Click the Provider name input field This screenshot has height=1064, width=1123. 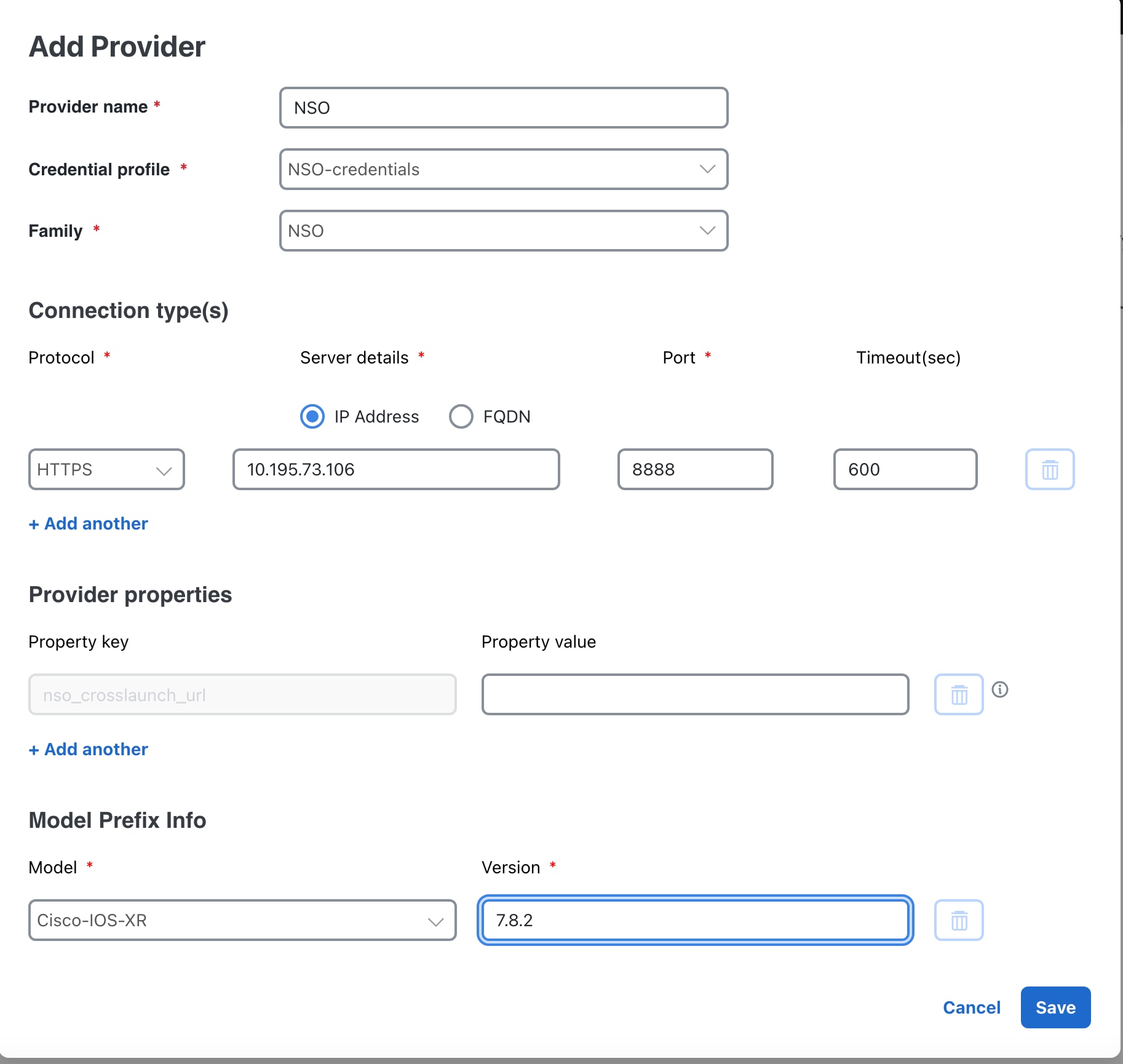tap(504, 108)
